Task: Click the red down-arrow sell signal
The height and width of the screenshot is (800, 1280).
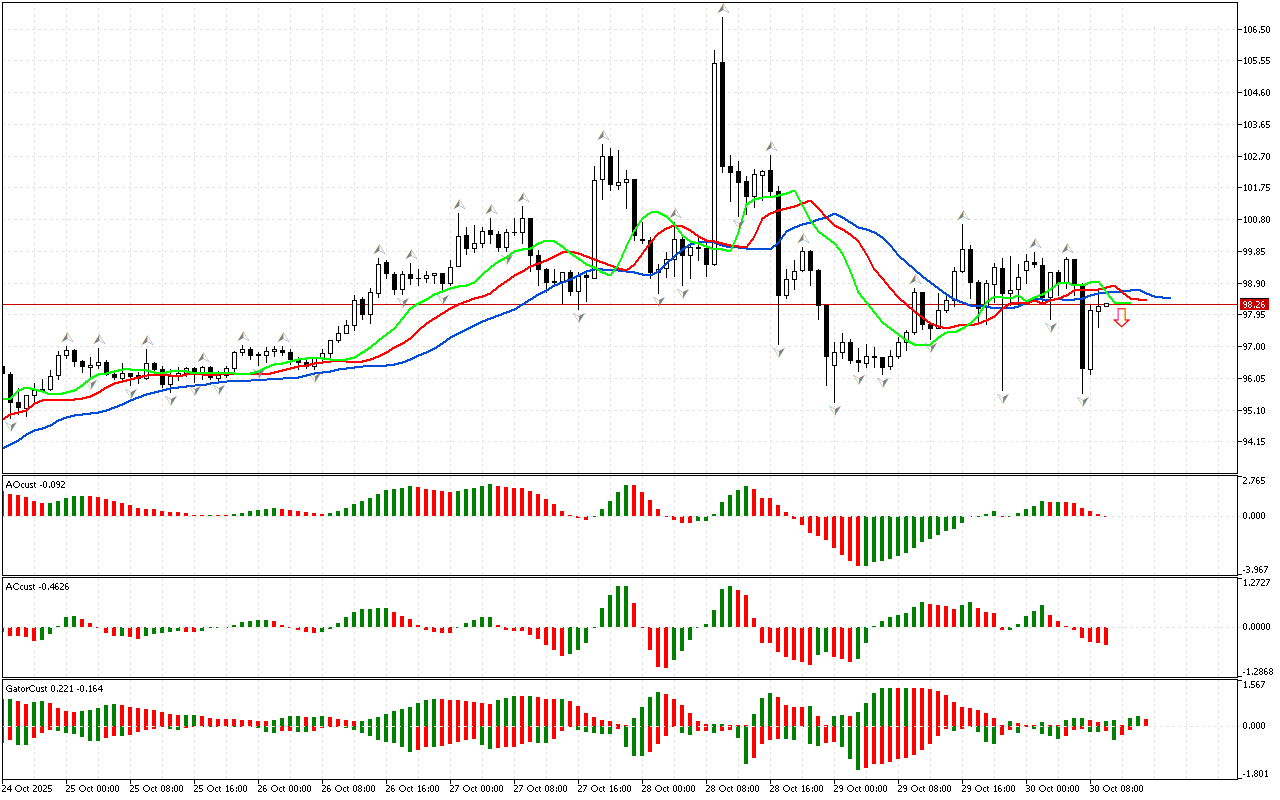Action: [x=1122, y=318]
